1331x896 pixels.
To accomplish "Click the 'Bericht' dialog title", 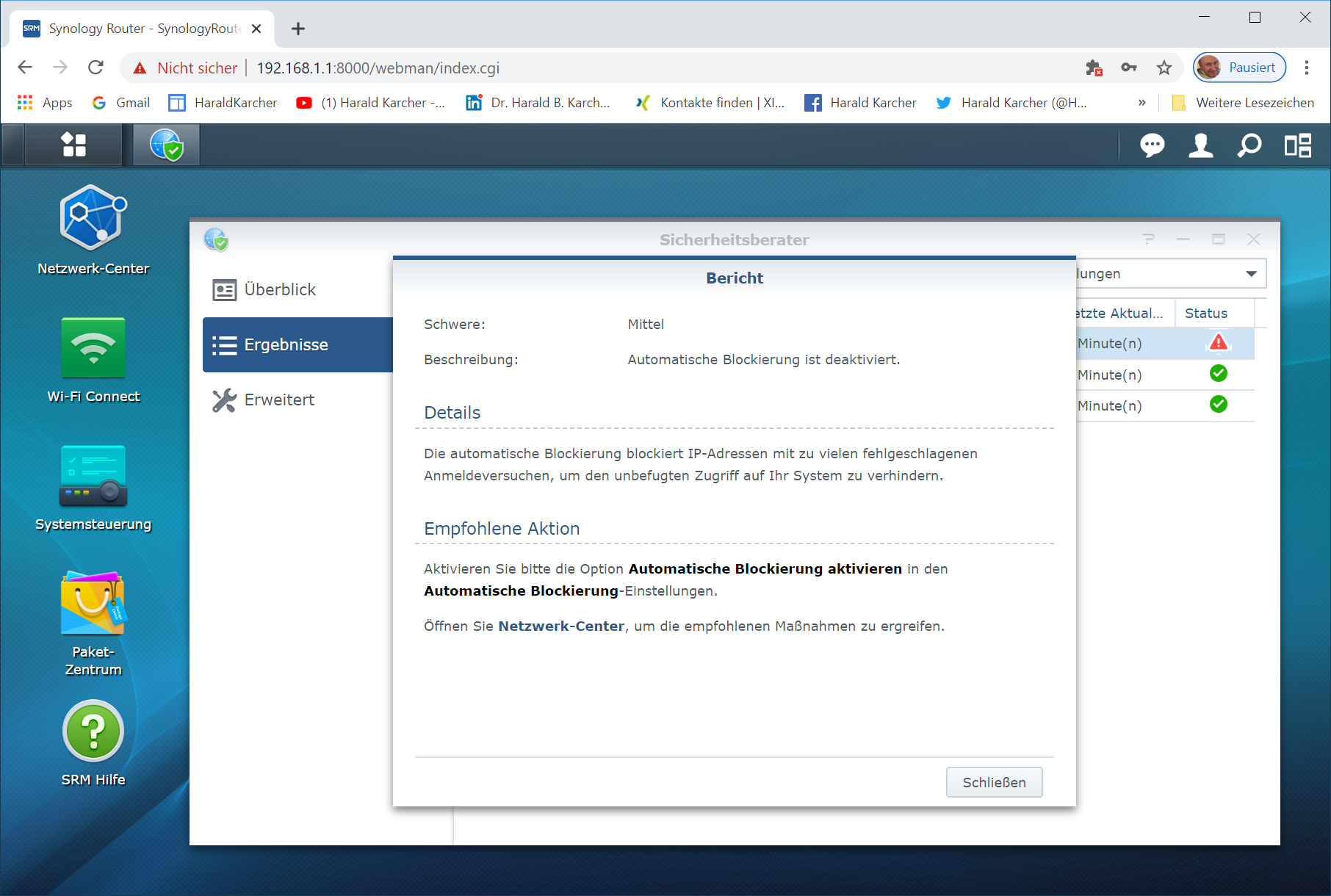I will 735,278.
